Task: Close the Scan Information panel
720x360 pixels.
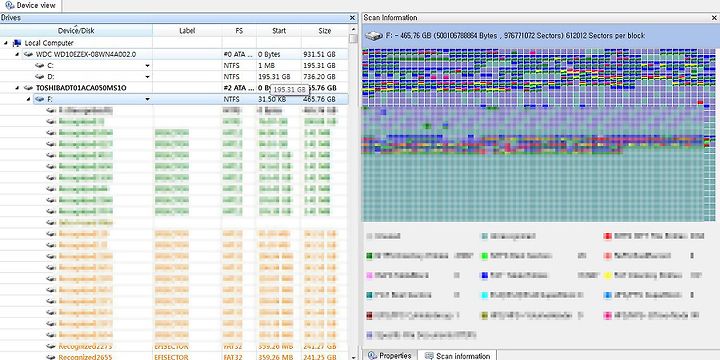Action: pyautogui.click(x=714, y=18)
